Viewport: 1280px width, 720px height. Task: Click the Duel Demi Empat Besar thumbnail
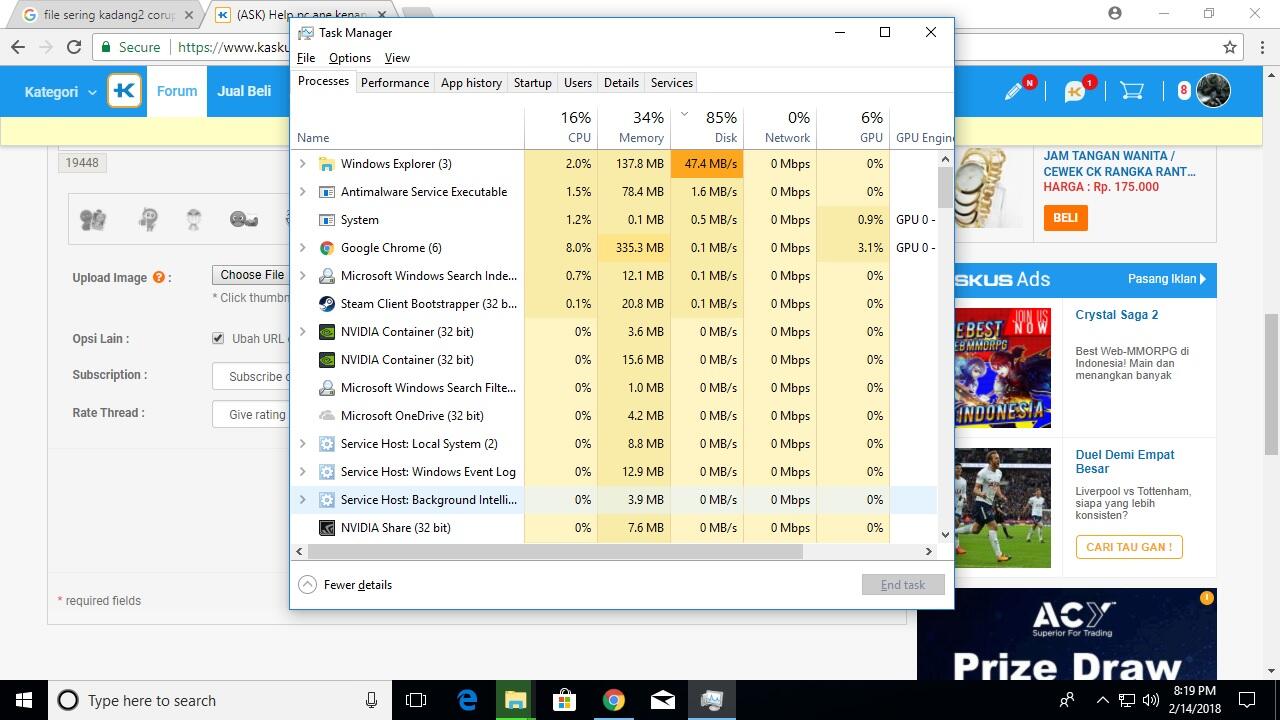tap(1003, 508)
